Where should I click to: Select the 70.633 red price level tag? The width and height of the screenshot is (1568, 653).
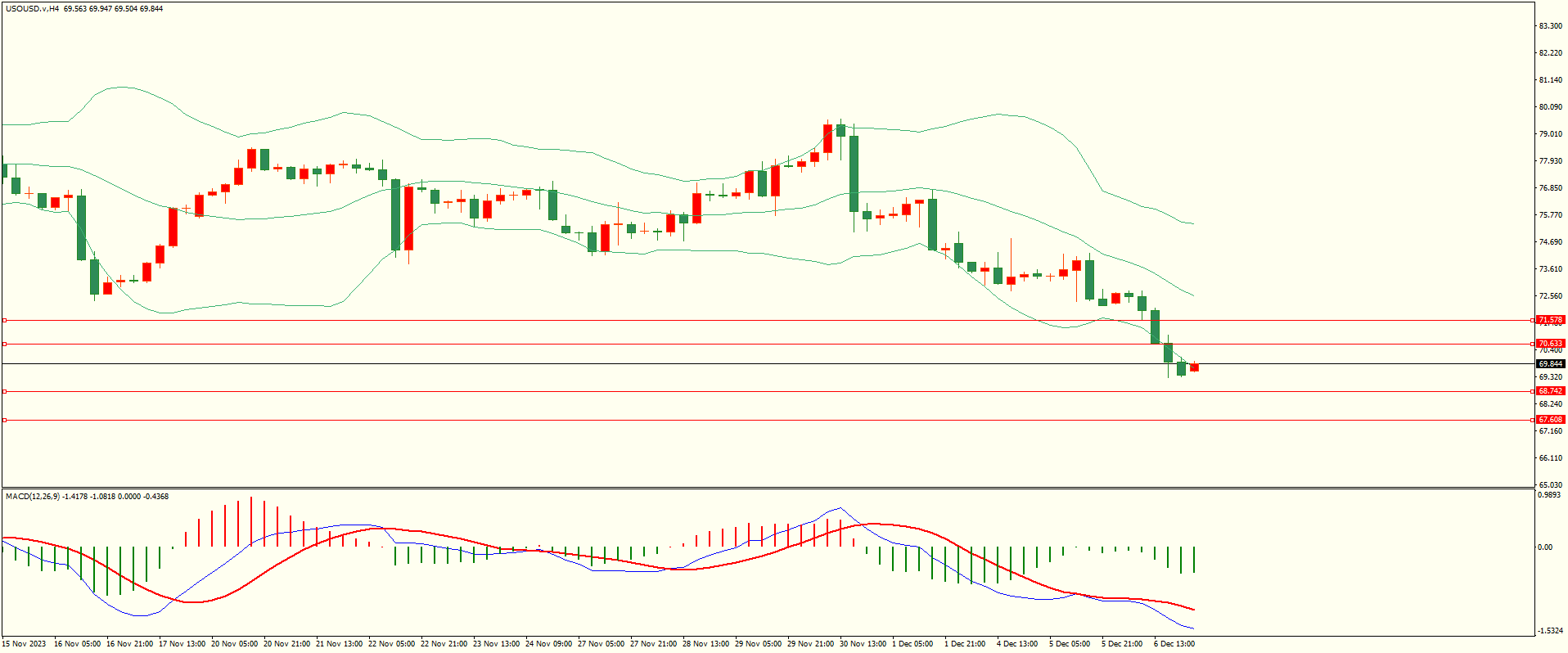1550,344
